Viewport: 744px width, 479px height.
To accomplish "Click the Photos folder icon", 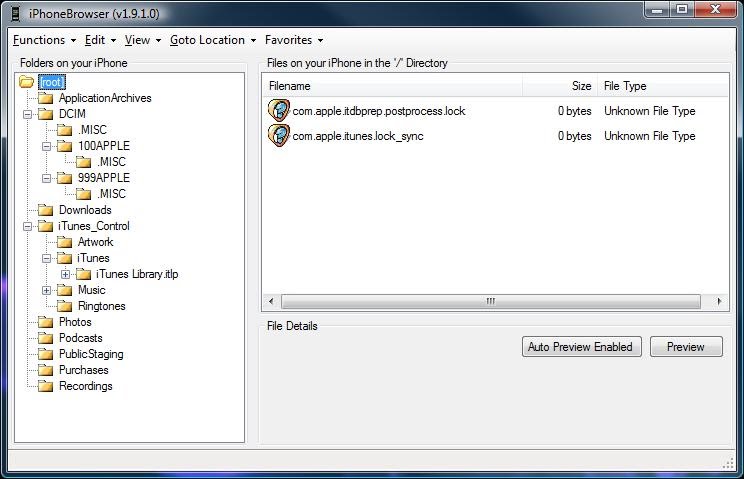I will pos(46,322).
